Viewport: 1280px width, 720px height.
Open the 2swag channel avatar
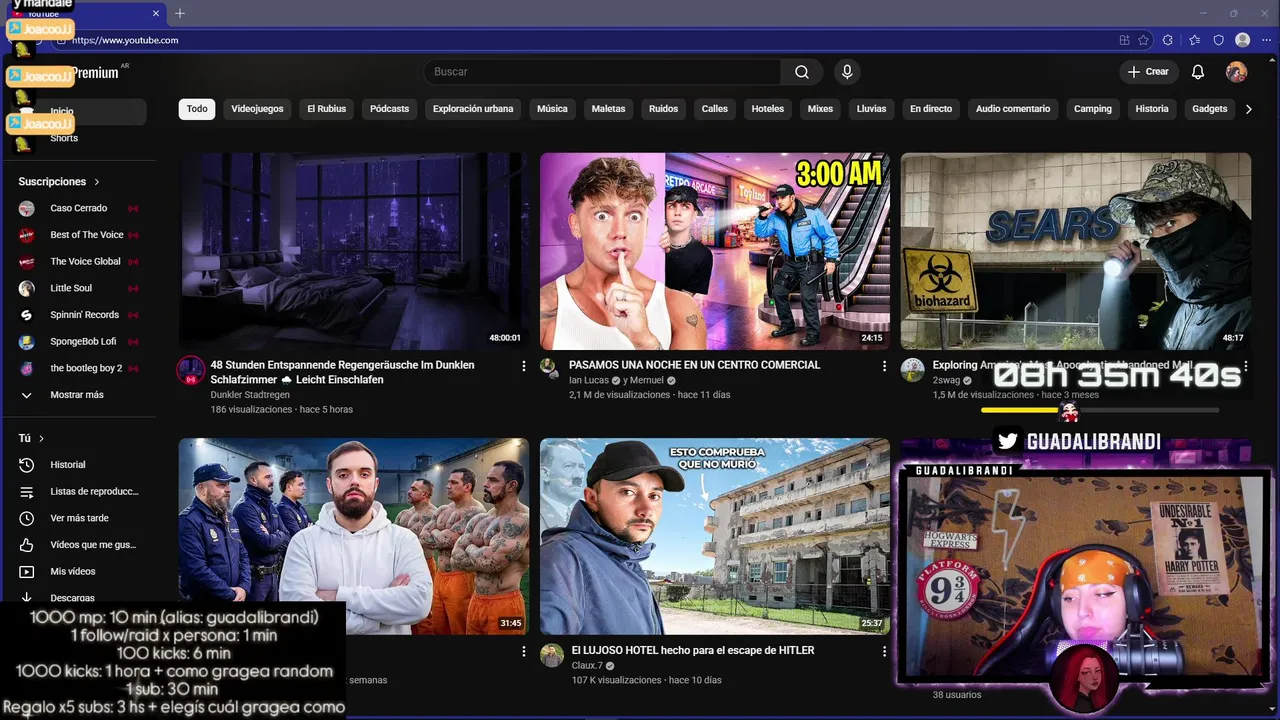point(913,370)
